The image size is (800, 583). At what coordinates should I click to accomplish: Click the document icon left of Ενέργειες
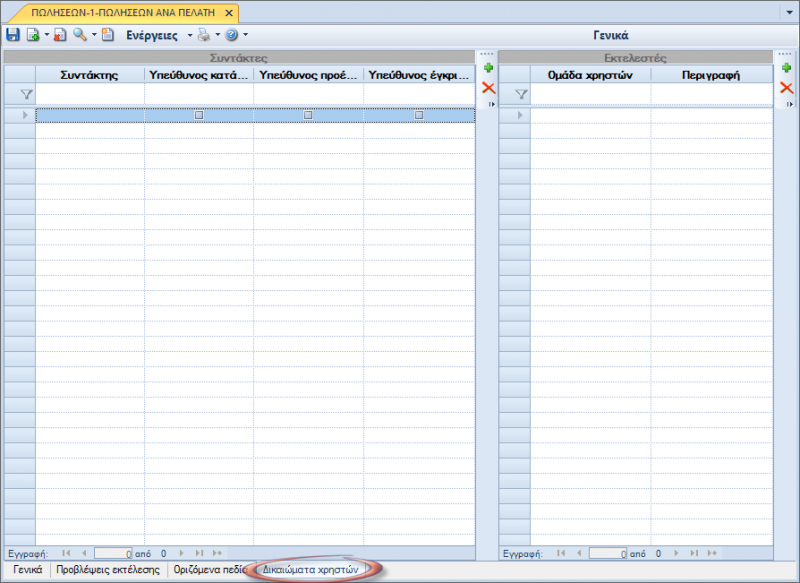[x=108, y=35]
